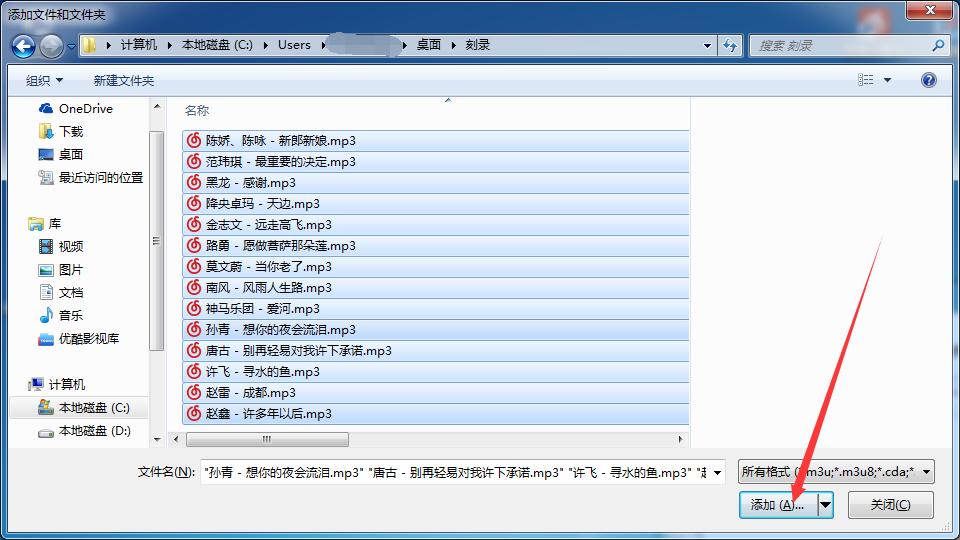The width and height of the screenshot is (960, 540).
Task: Close the 添加文件和文件夹 dialog
Action: tap(930, 10)
